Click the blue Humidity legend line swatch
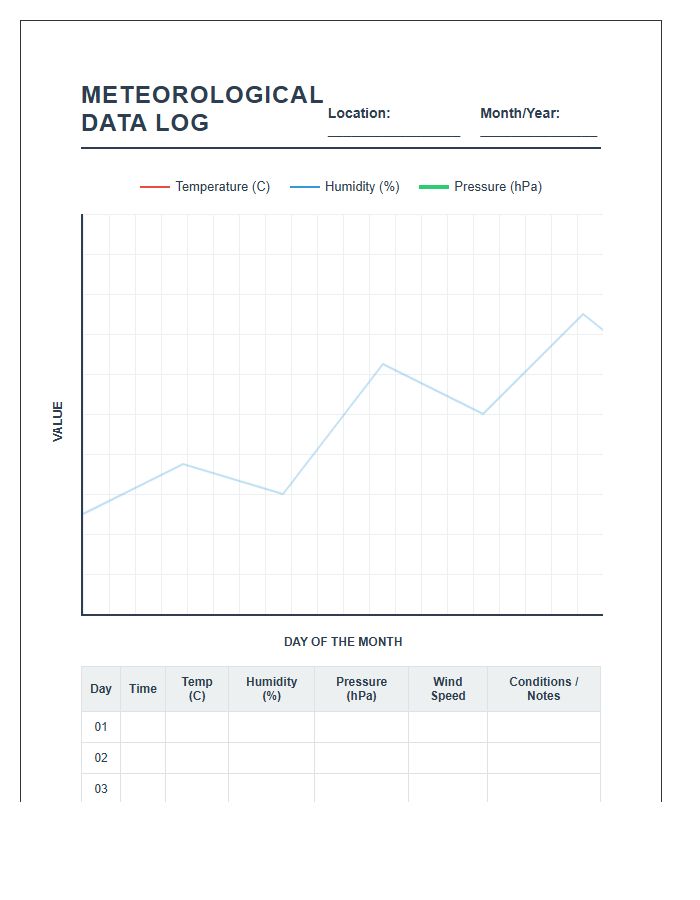The image size is (700, 900). (x=305, y=187)
